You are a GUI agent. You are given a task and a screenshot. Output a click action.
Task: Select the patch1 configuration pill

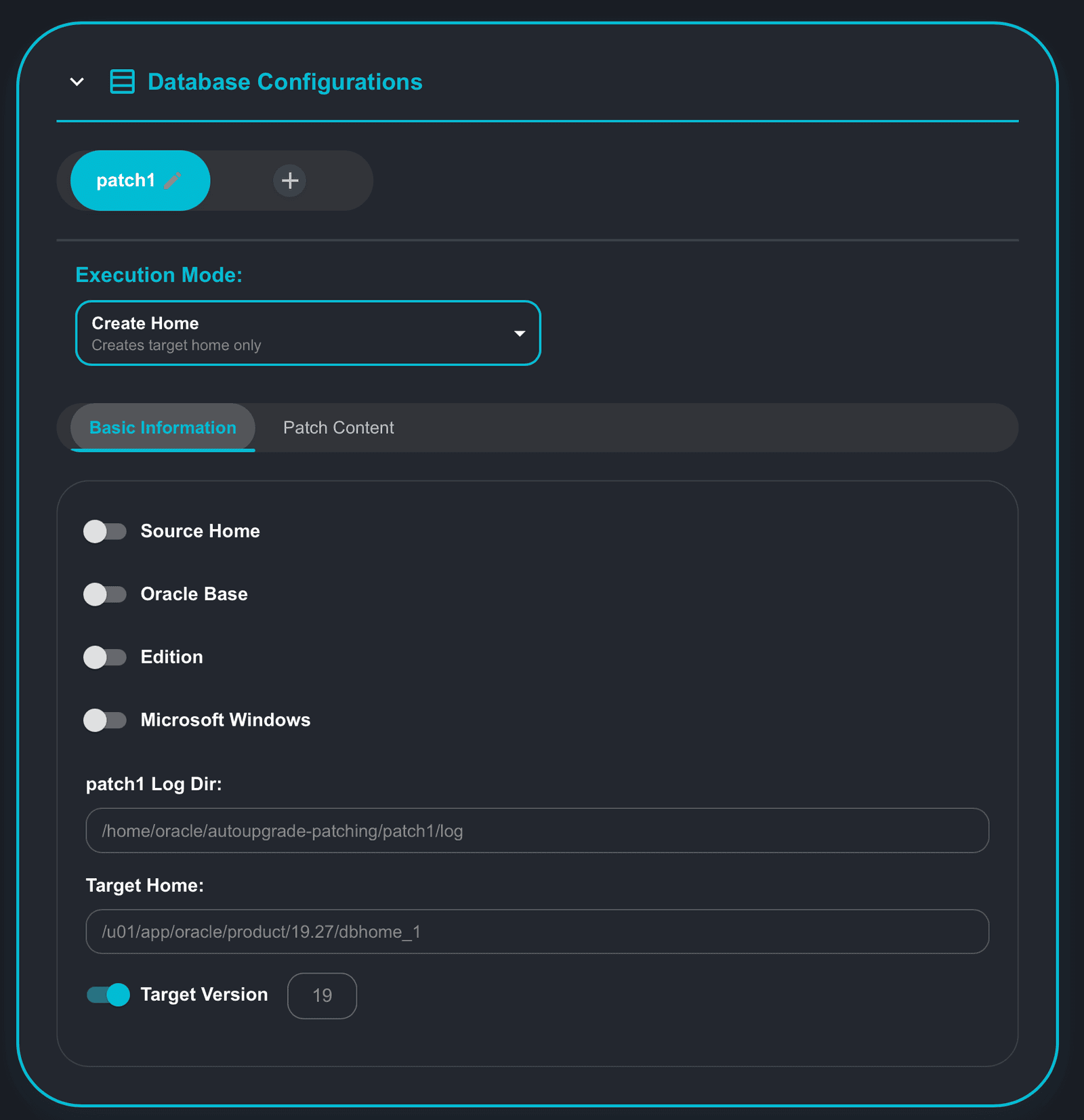pyautogui.click(x=125, y=180)
